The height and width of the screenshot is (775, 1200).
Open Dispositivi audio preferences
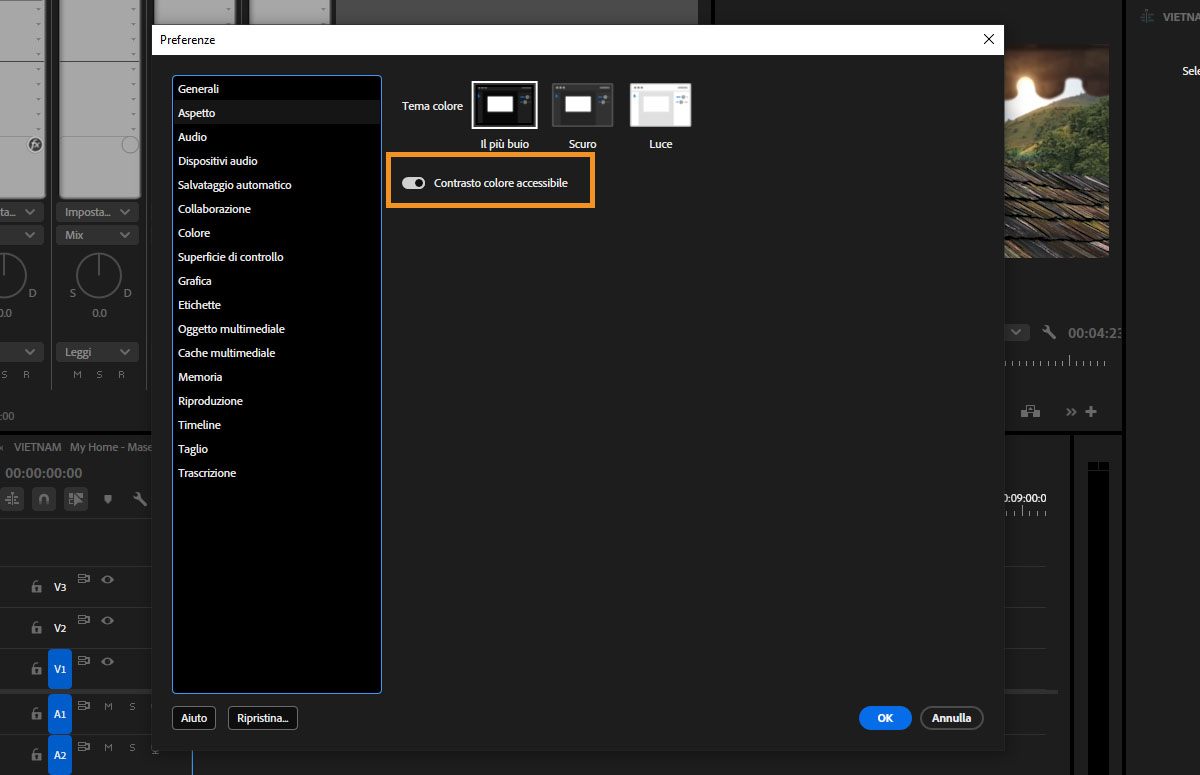[x=277, y=161]
